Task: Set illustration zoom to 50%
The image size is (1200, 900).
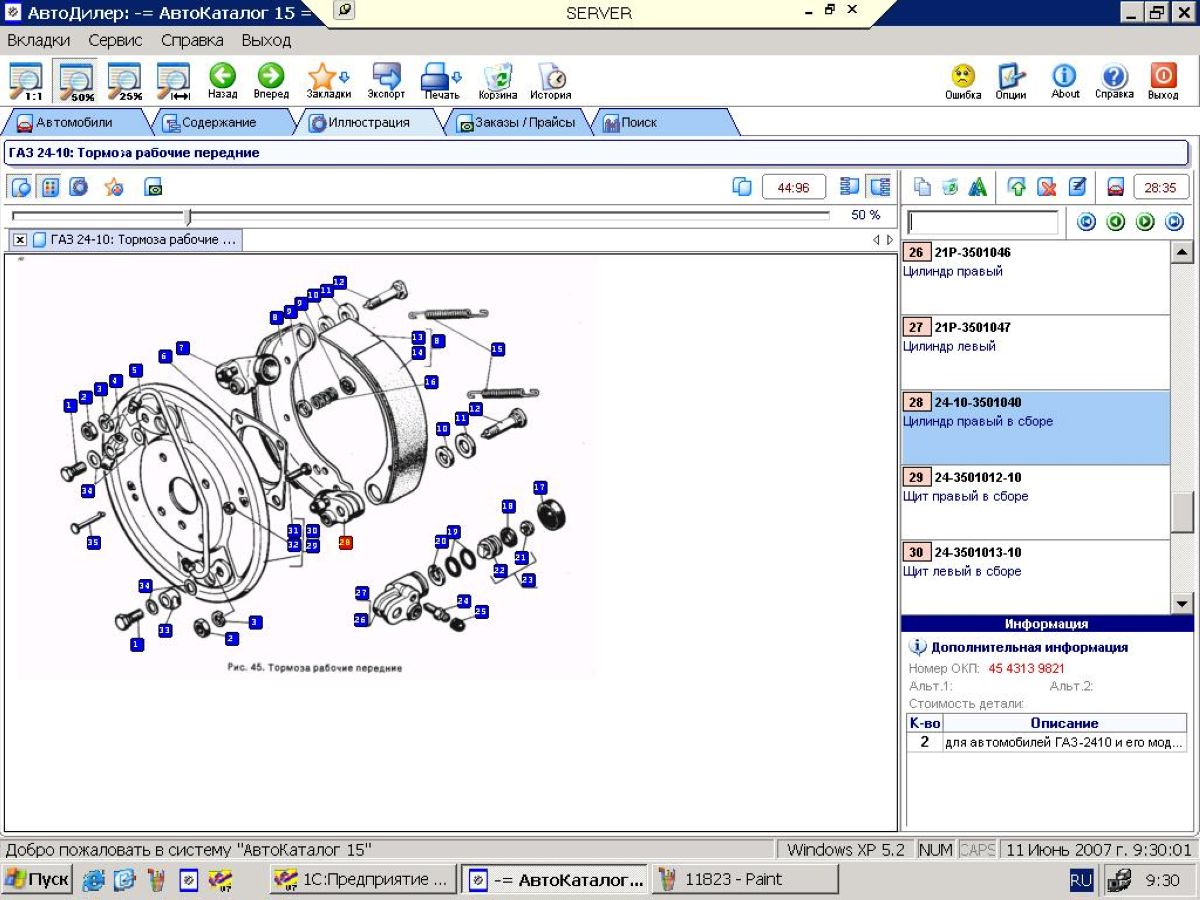Action: tap(76, 81)
